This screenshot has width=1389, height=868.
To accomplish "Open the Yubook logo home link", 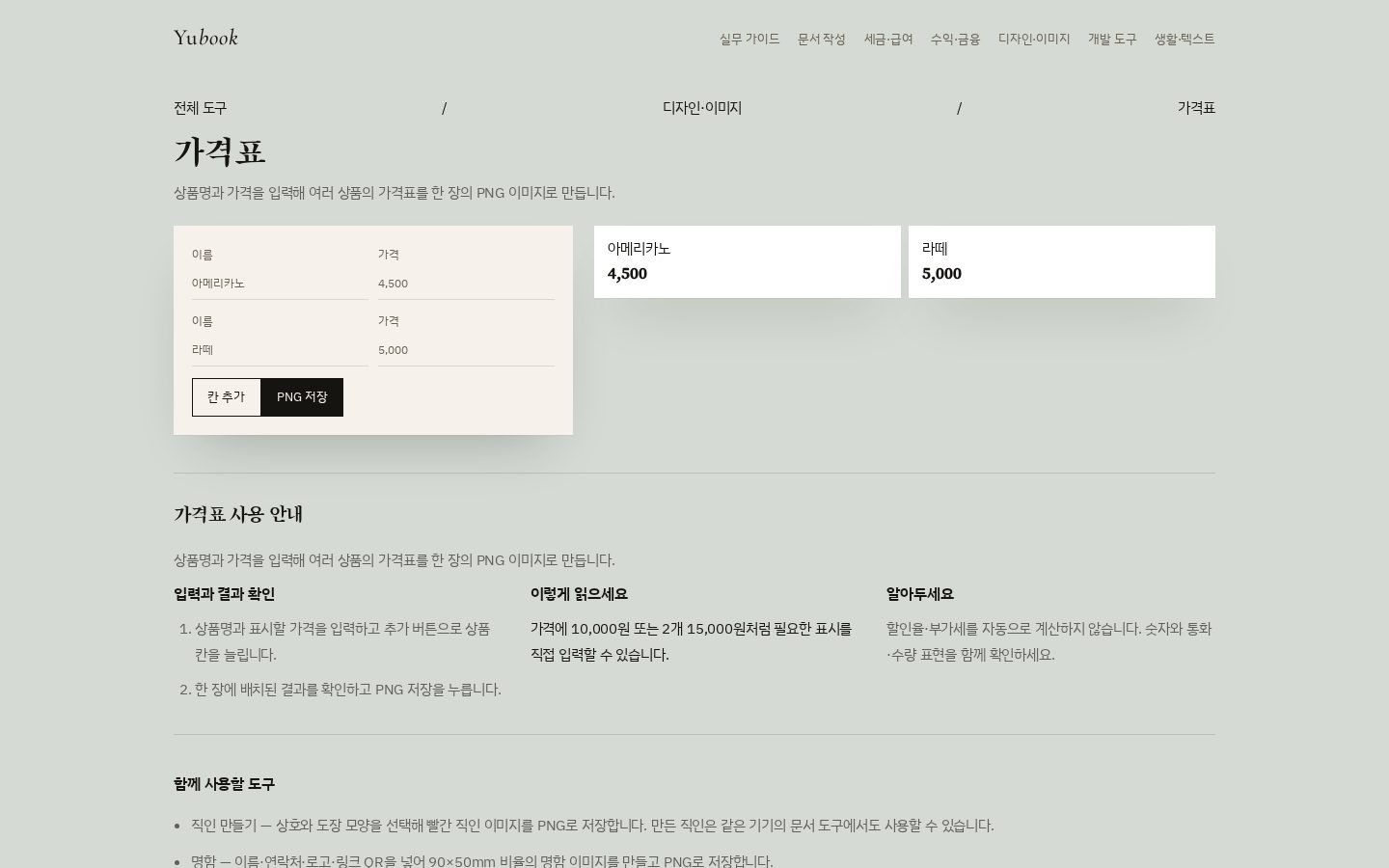I will point(205,38).
